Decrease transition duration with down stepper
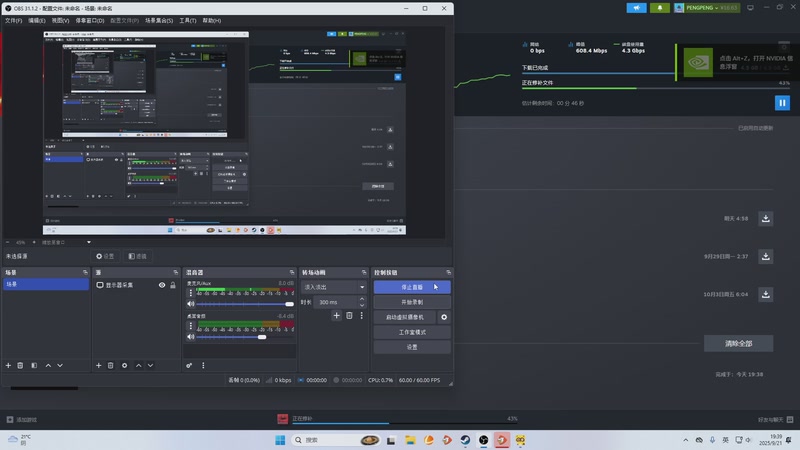 [362, 305]
